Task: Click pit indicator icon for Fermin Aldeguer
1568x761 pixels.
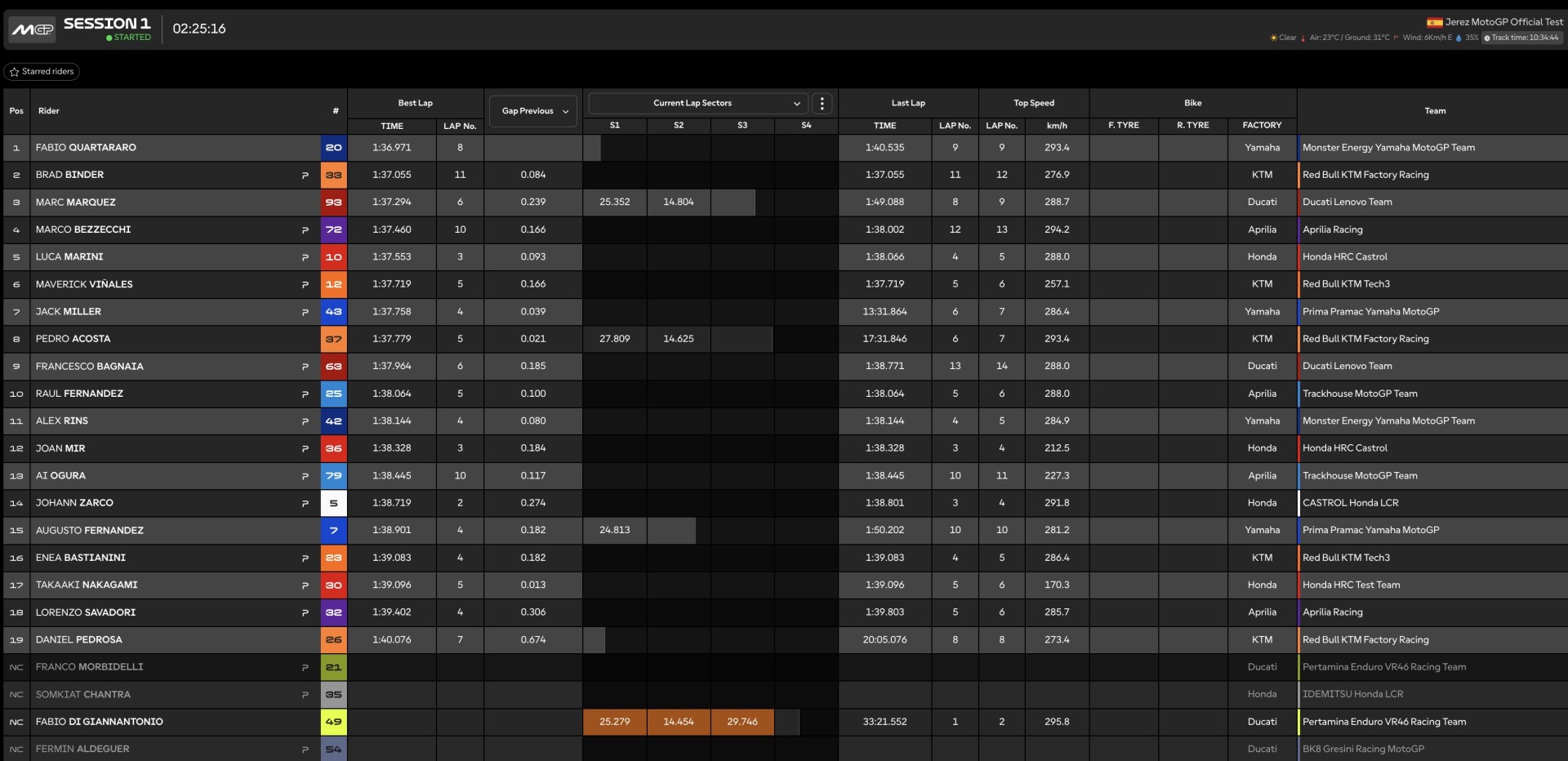Action: (x=305, y=750)
